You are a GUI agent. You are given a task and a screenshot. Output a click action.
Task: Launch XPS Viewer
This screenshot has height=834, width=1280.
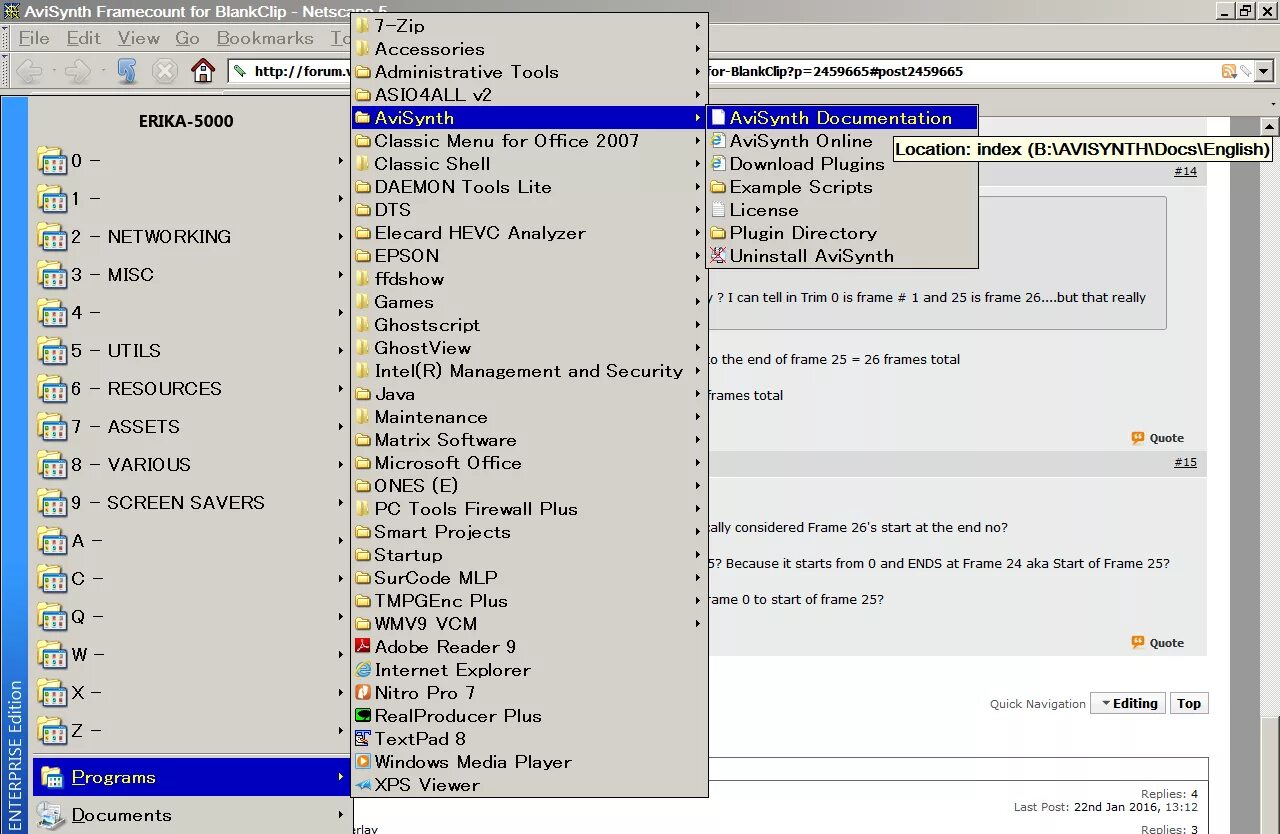[530, 785]
